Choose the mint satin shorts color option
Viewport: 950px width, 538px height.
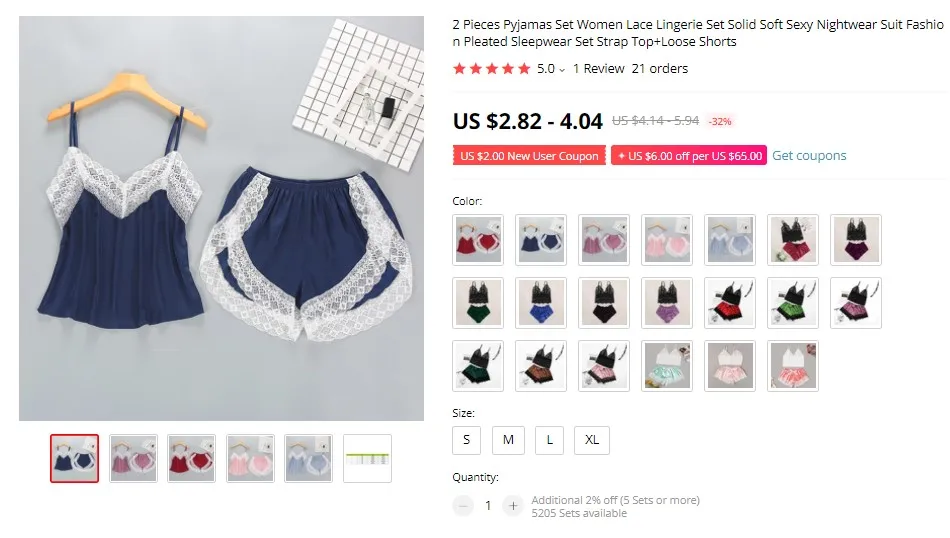(x=667, y=366)
